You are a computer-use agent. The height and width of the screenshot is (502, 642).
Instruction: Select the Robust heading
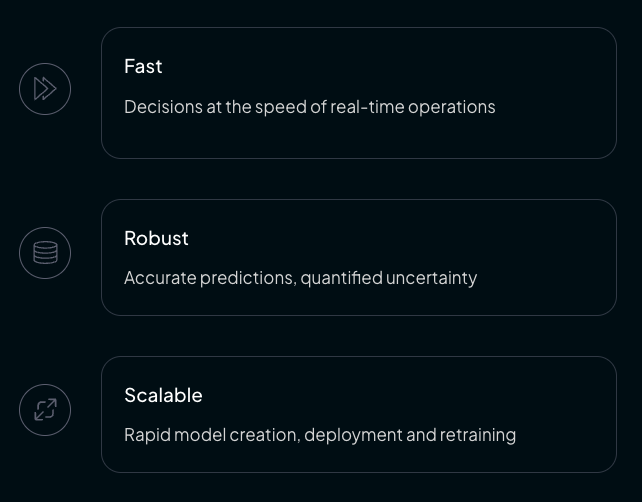tap(156, 238)
